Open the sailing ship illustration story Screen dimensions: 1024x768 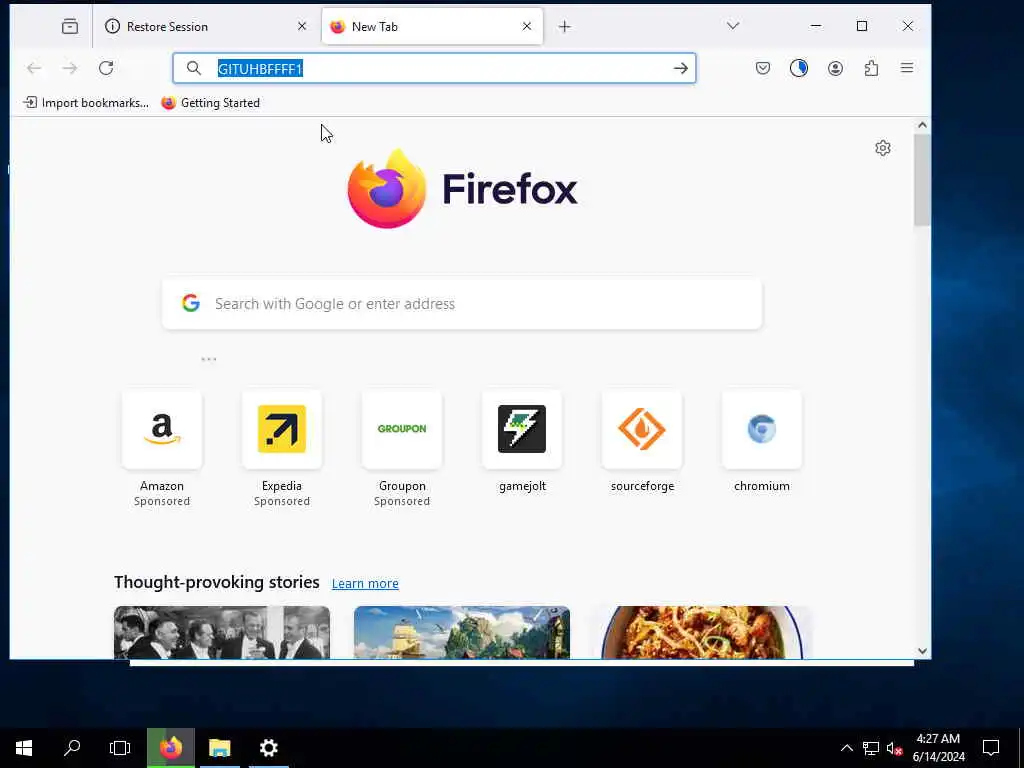click(462, 632)
